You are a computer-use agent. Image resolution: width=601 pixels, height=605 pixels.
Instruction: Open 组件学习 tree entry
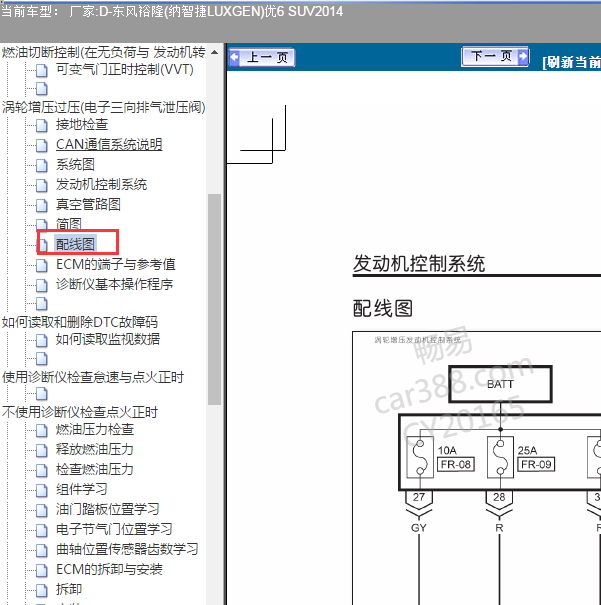pyautogui.click(x=82, y=490)
